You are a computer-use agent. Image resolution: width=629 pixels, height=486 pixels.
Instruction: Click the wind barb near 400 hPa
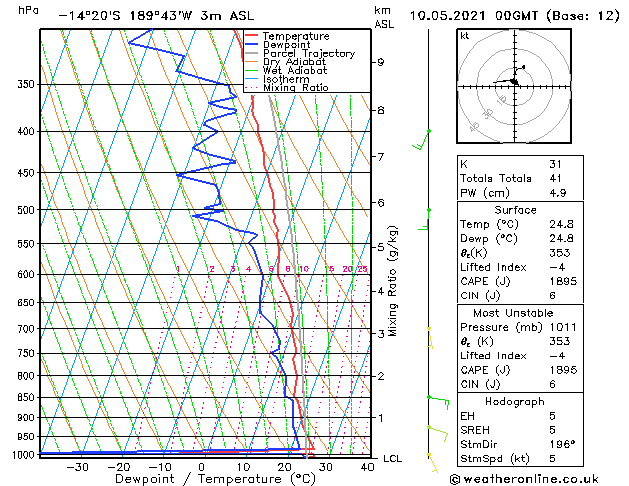[424, 140]
